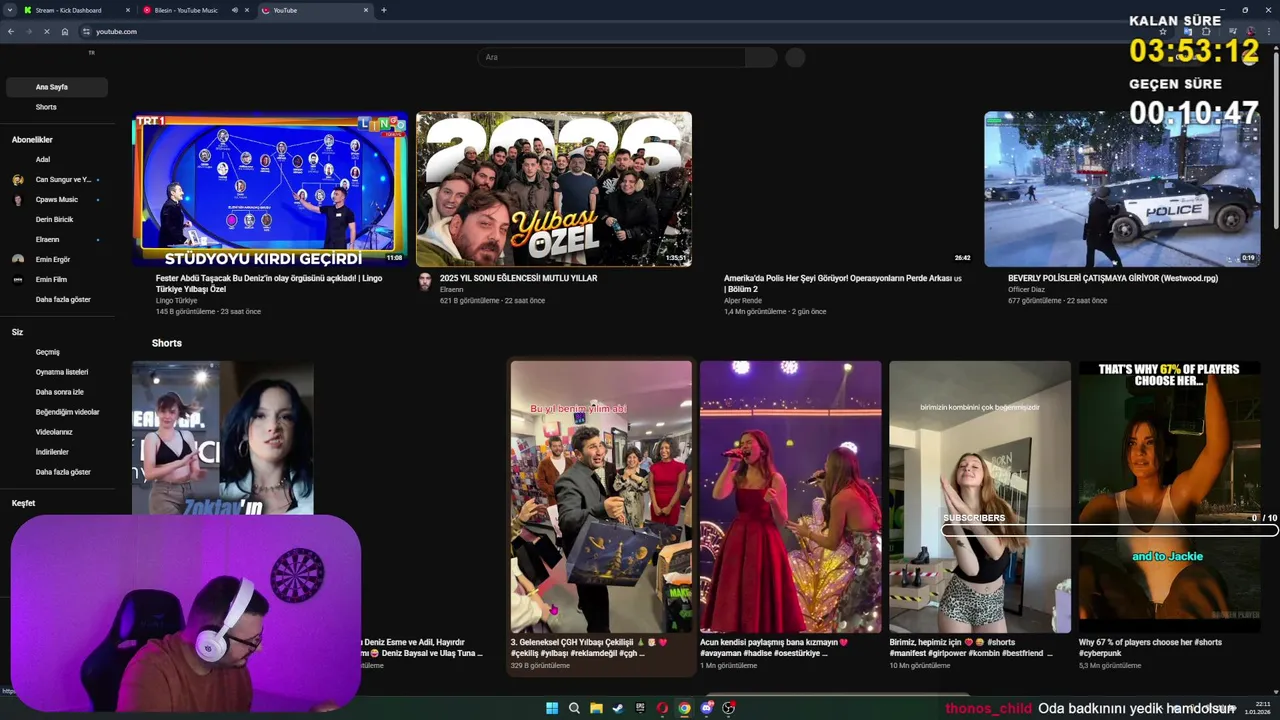Screen dimensions: 1280x720
Task: Open Why 67 % of players title
Action: pos(1150,647)
